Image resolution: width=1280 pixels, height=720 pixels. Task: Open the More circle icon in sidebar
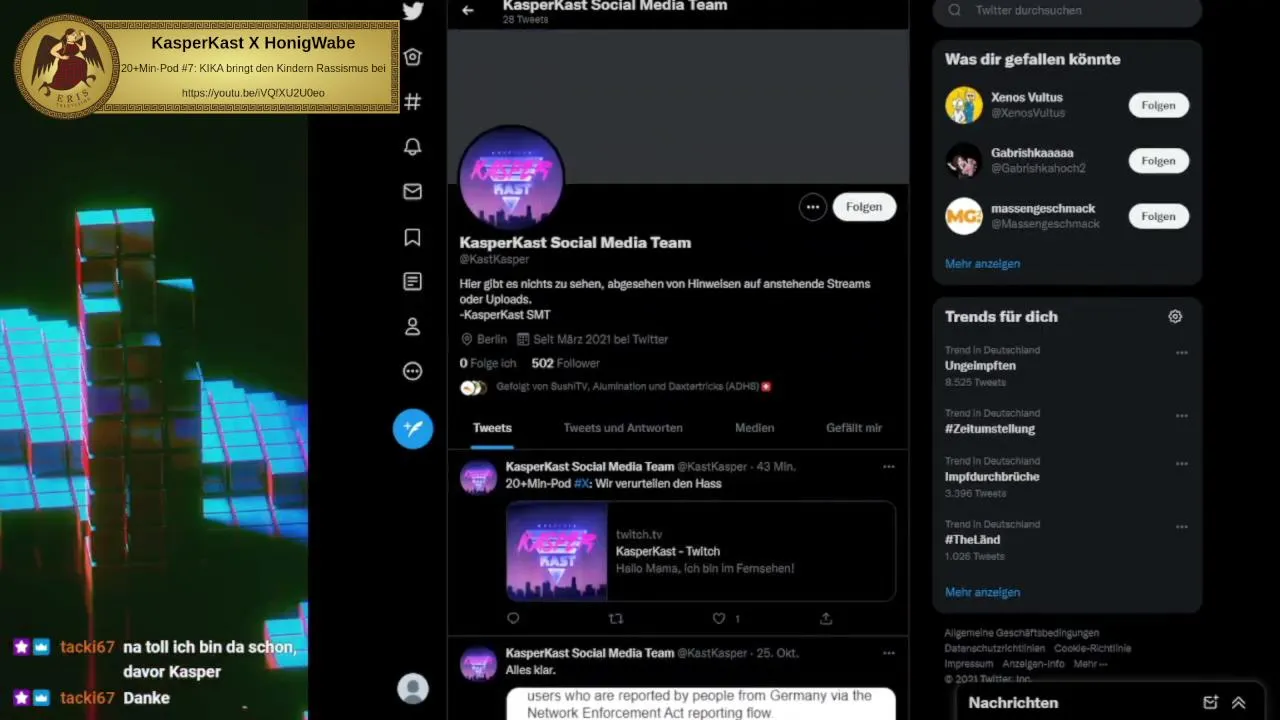(x=413, y=372)
